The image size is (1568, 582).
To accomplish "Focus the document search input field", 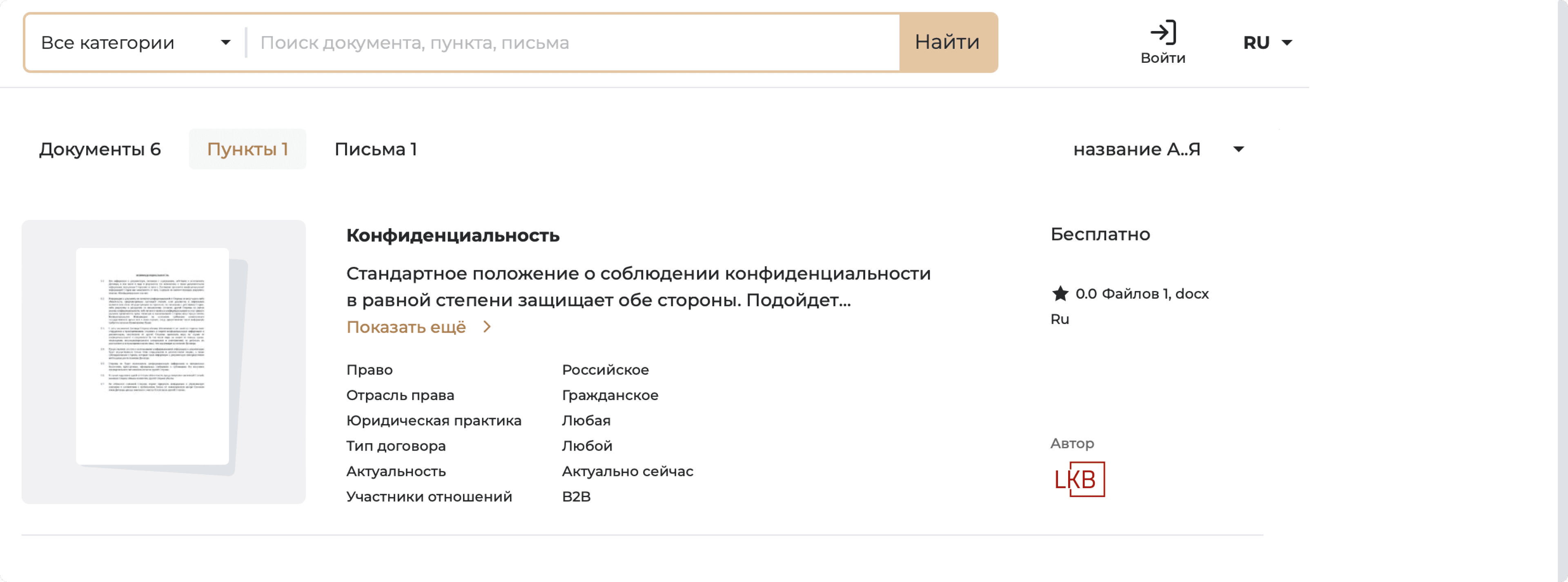I will [x=572, y=42].
